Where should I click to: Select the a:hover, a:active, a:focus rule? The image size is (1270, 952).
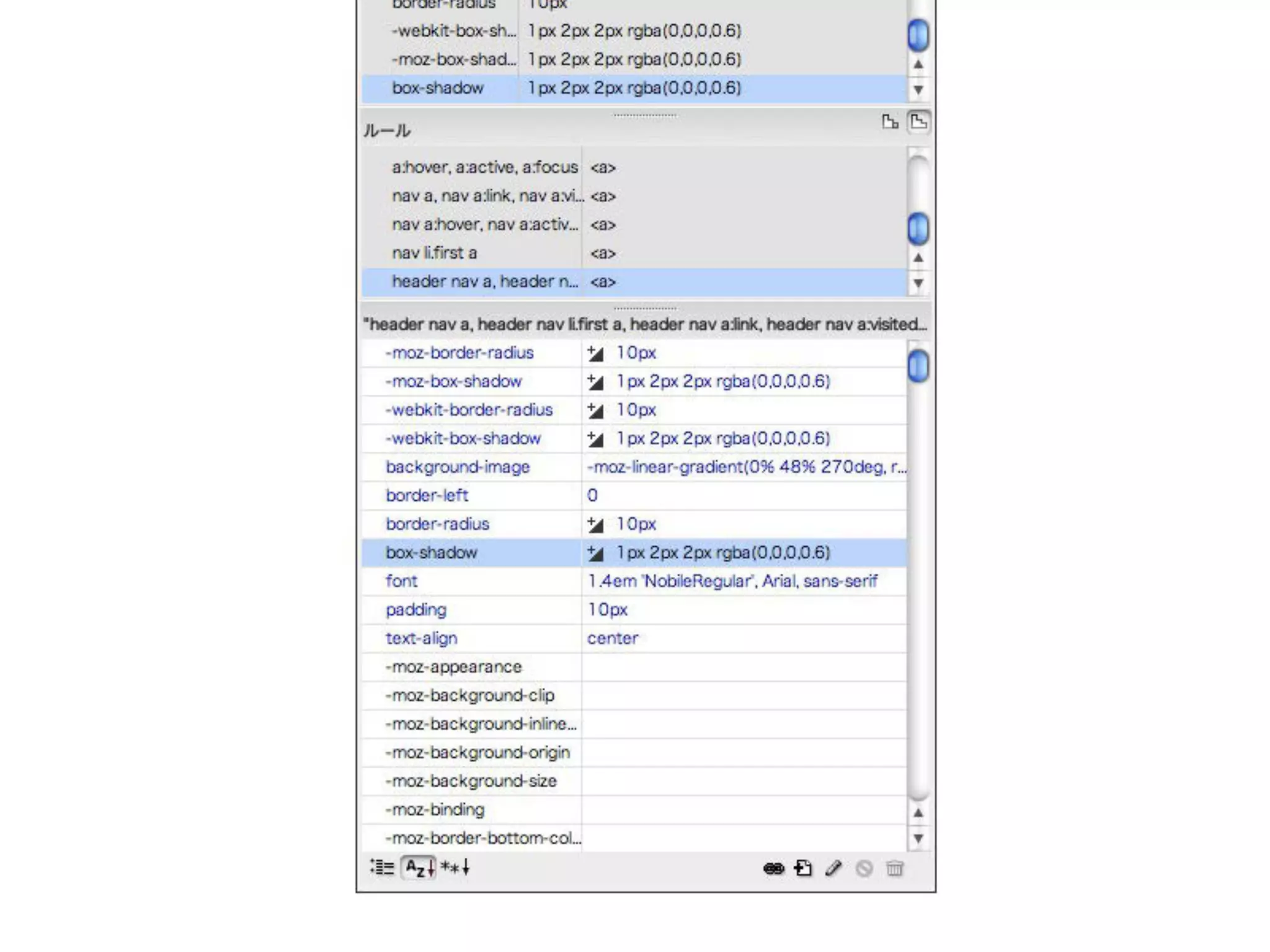click(484, 167)
